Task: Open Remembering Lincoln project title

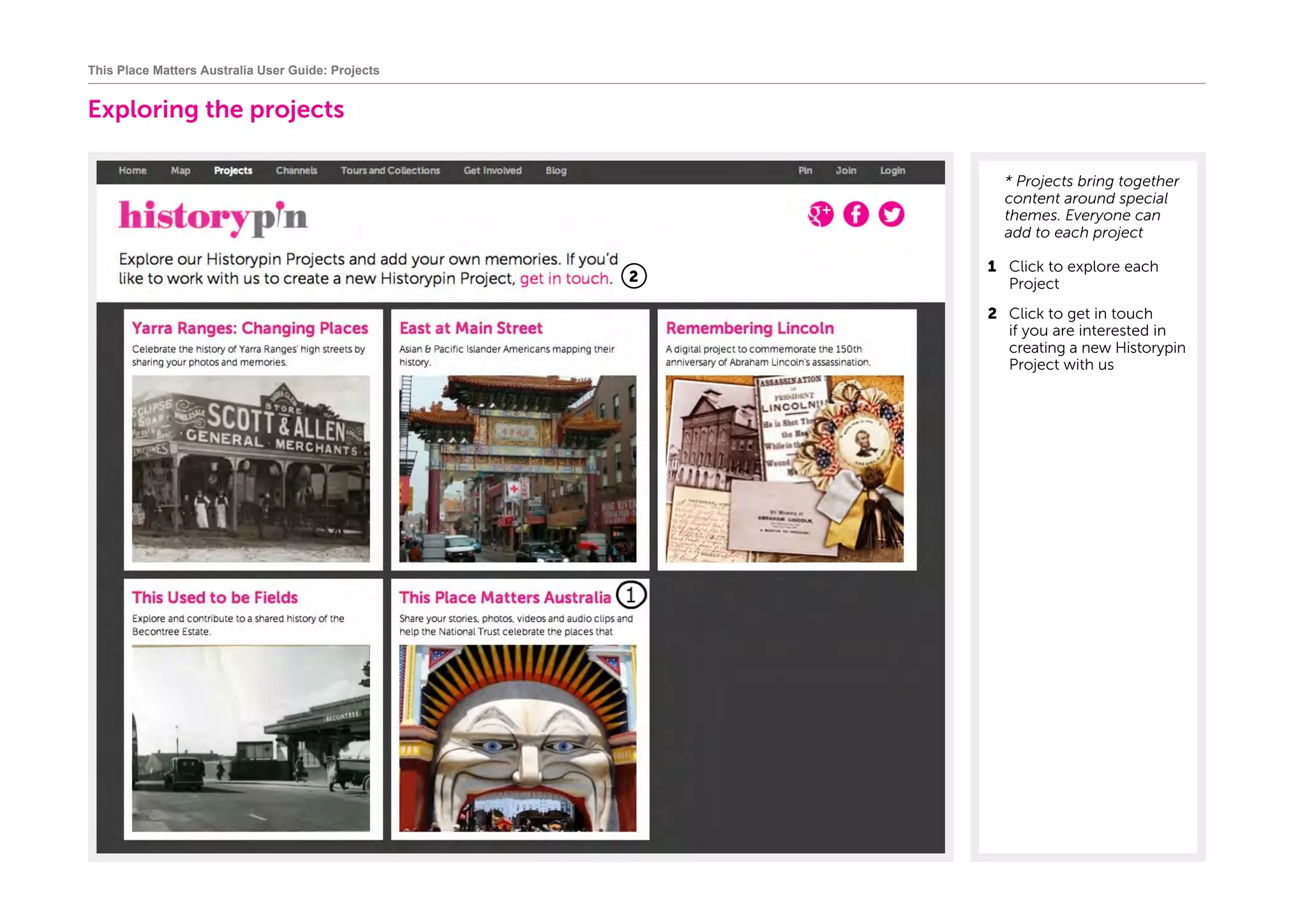Action: (x=750, y=329)
